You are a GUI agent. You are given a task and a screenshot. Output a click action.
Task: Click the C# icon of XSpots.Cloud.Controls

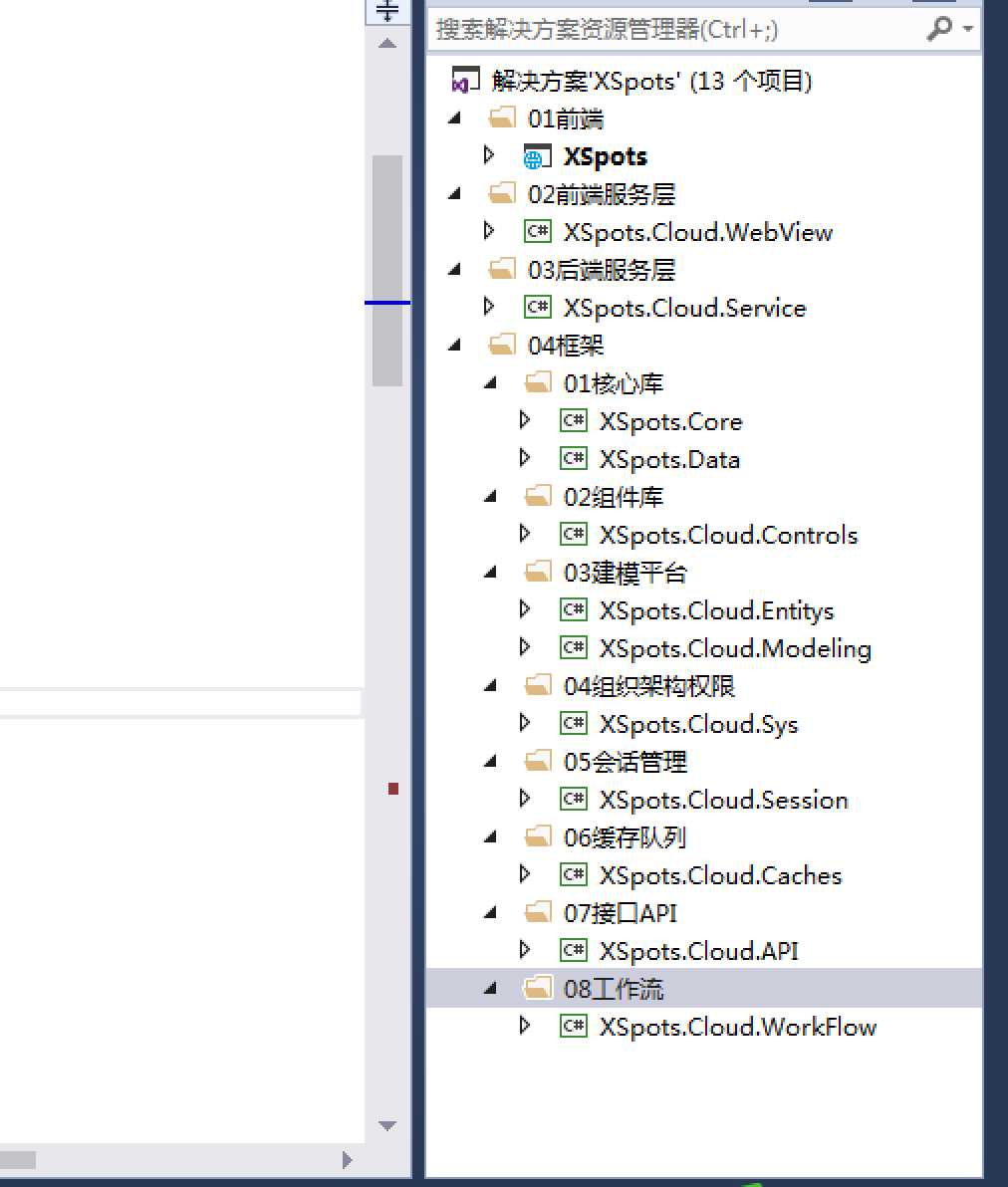pyautogui.click(x=574, y=535)
